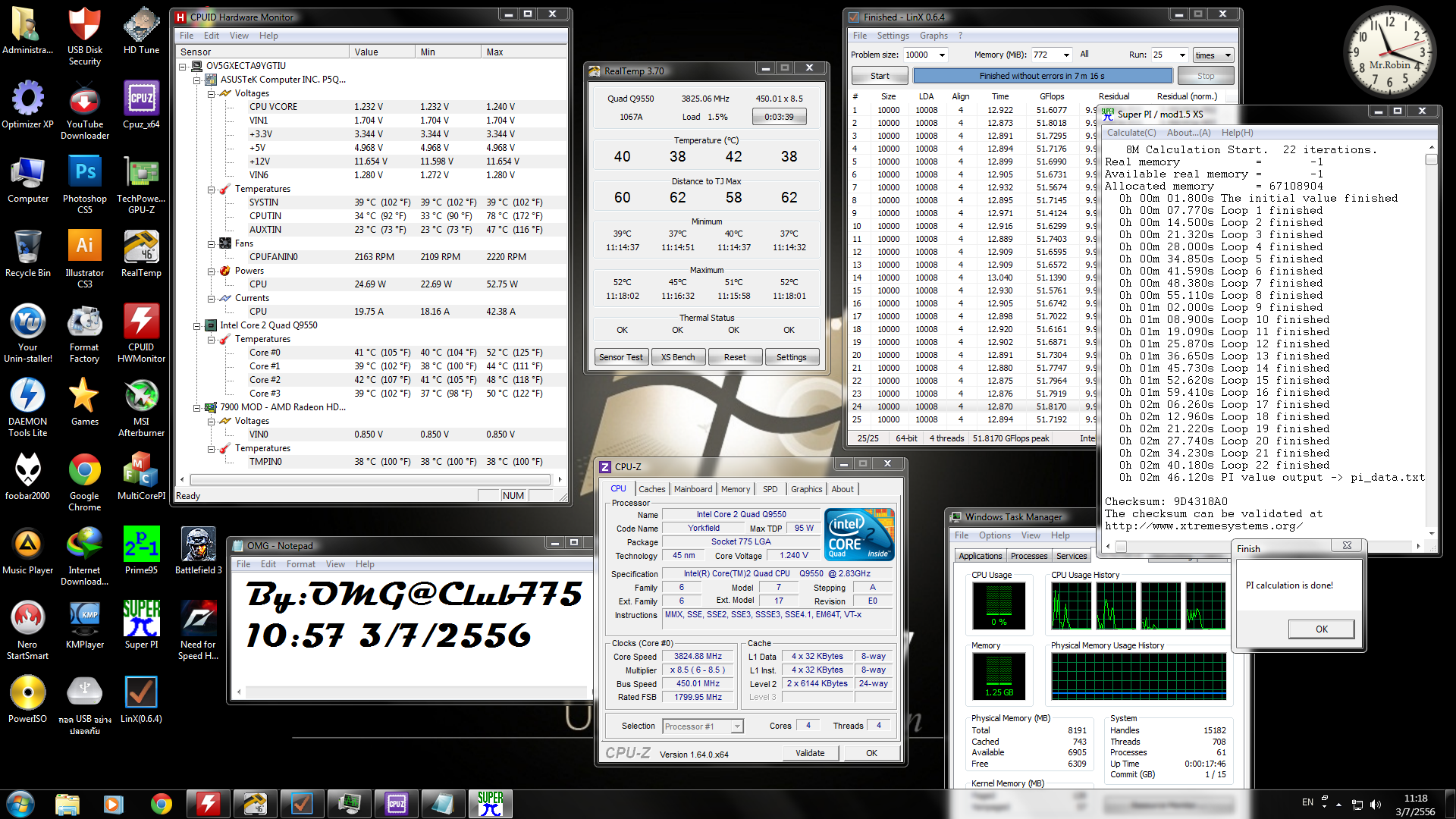
Task: Click the Super PI taskbar icon
Action: coord(491,804)
